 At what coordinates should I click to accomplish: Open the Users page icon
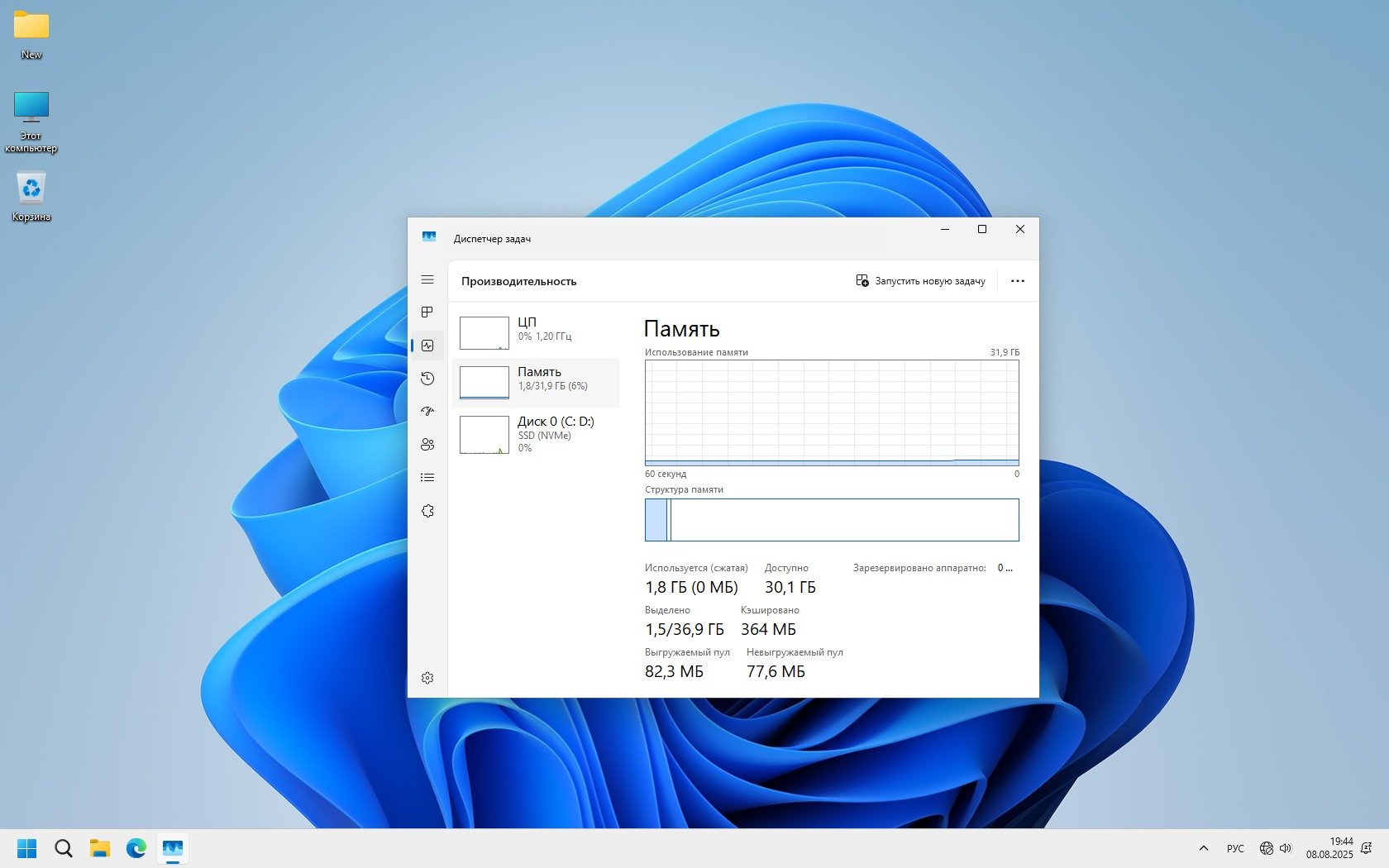click(x=427, y=445)
